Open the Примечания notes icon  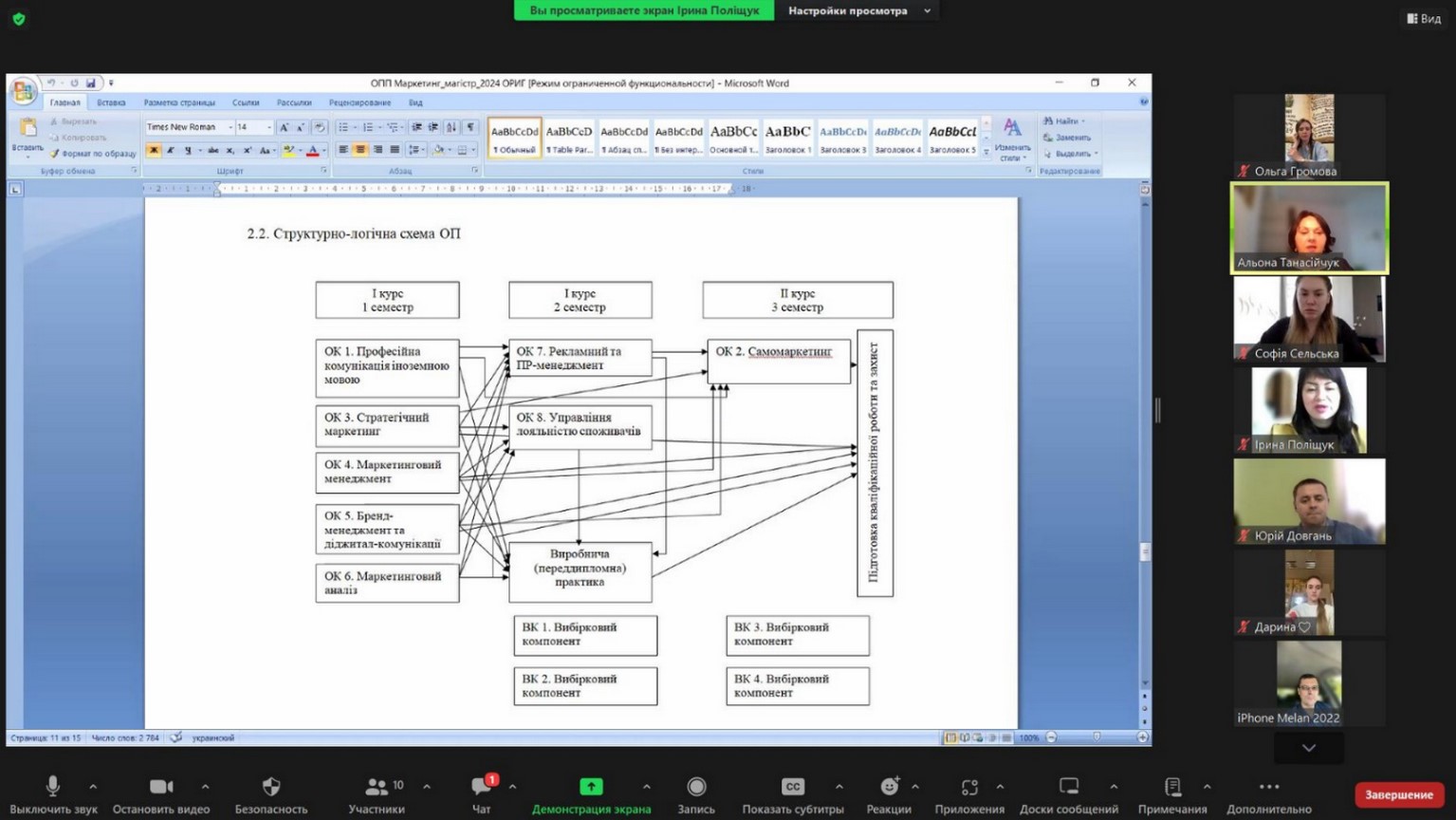point(1172,787)
